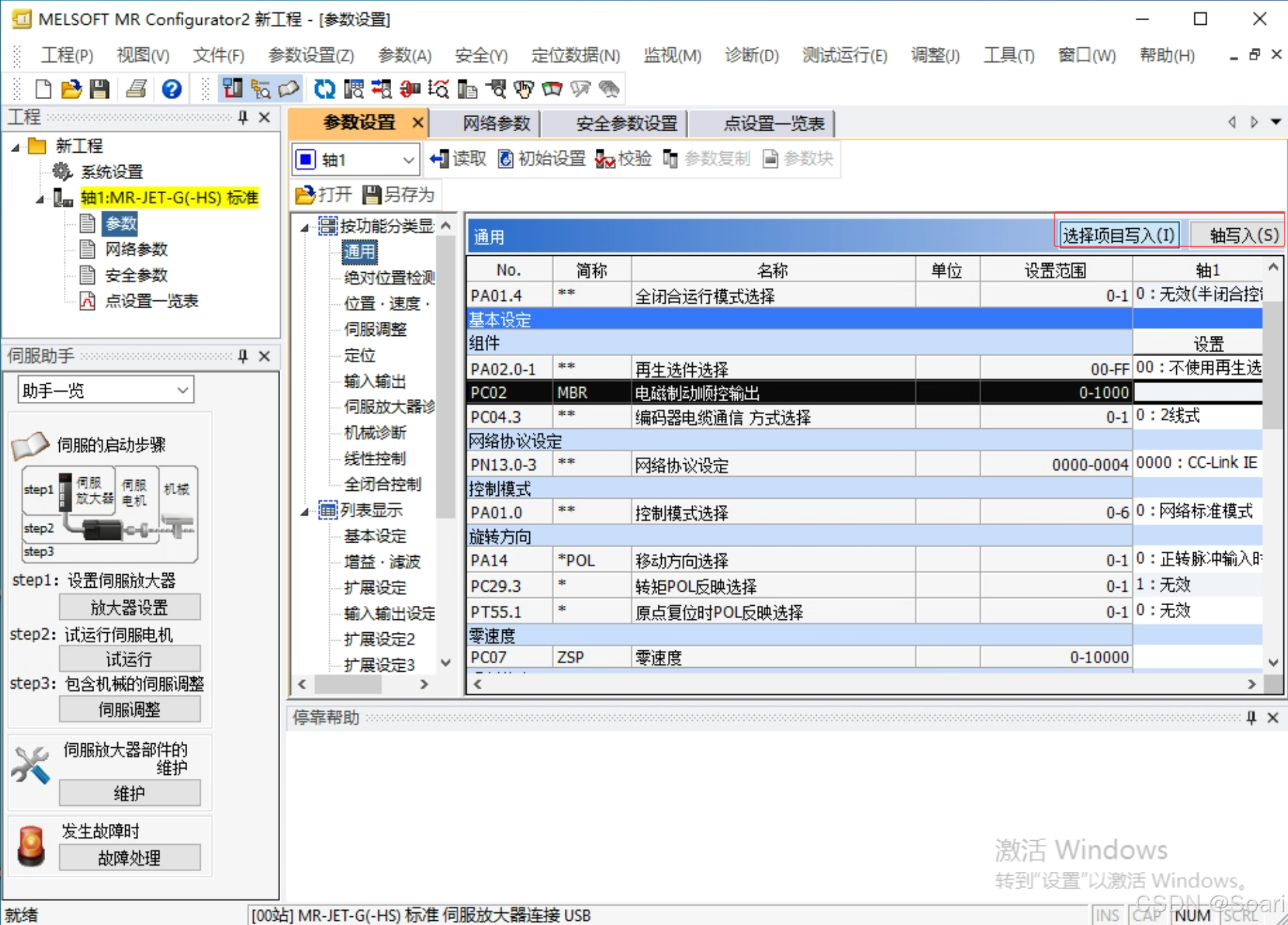Click 另存为 save-as button
The width and height of the screenshot is (1288, 925).
coord(399,195)
